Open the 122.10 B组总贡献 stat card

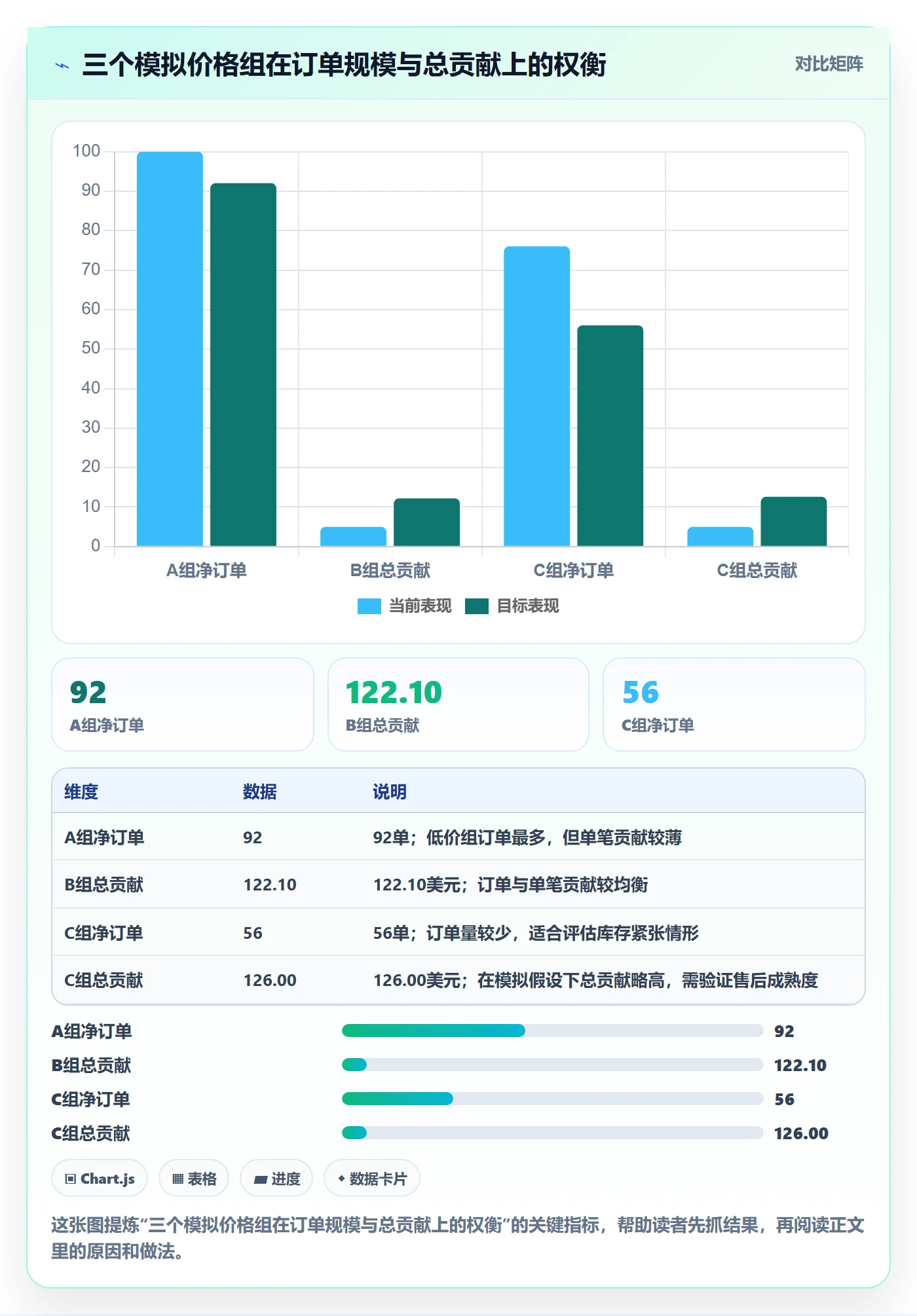point(458,704)
